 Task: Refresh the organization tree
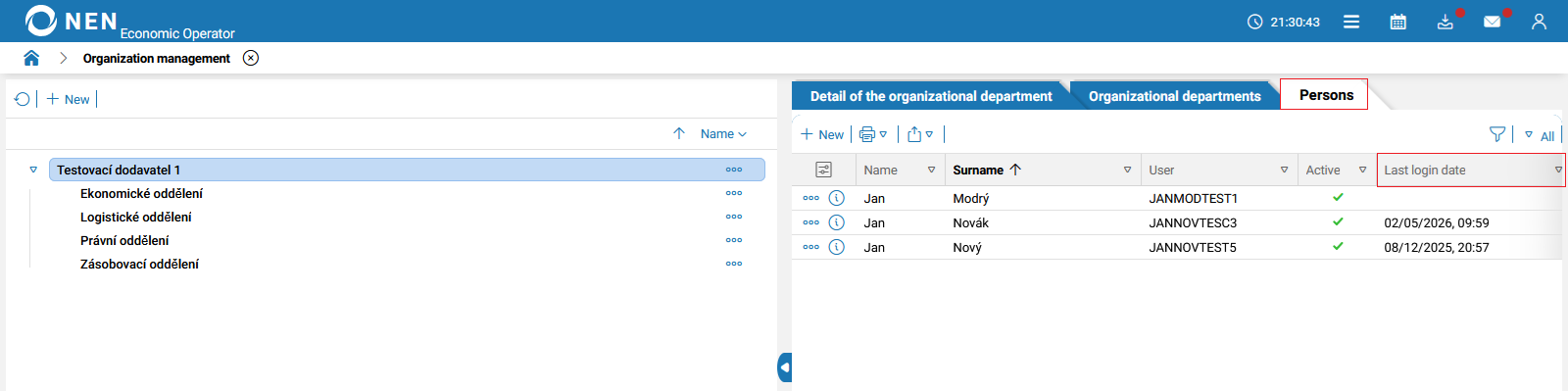tap(22, 99)
